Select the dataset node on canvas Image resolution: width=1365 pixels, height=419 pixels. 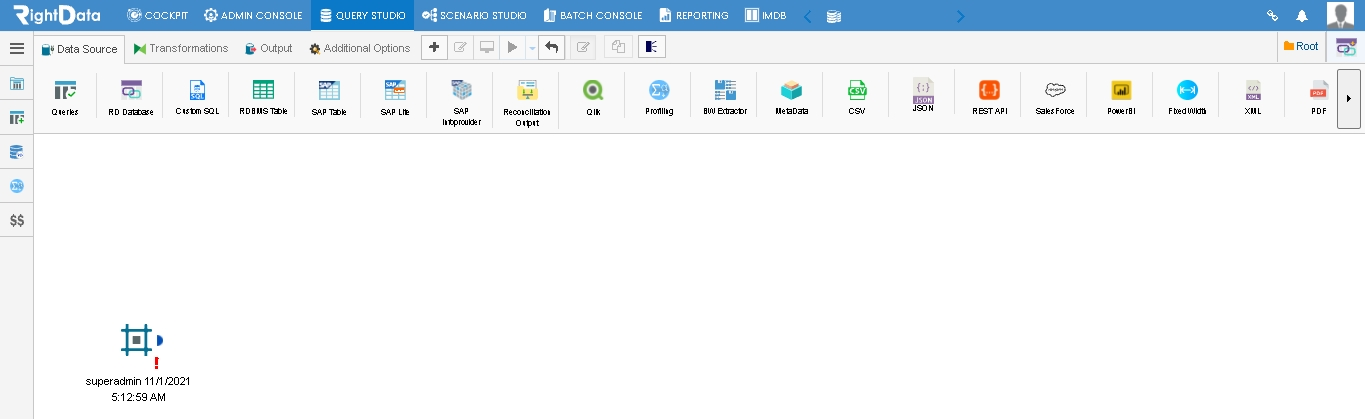tap(136, 340)
